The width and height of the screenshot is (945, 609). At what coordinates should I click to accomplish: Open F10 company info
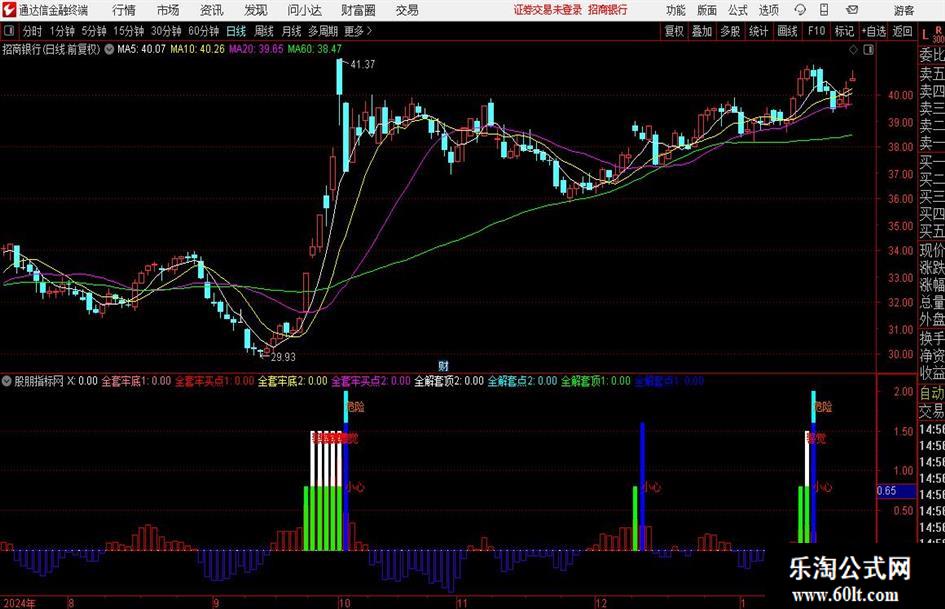pyautogui.click(x=817, y=31)
